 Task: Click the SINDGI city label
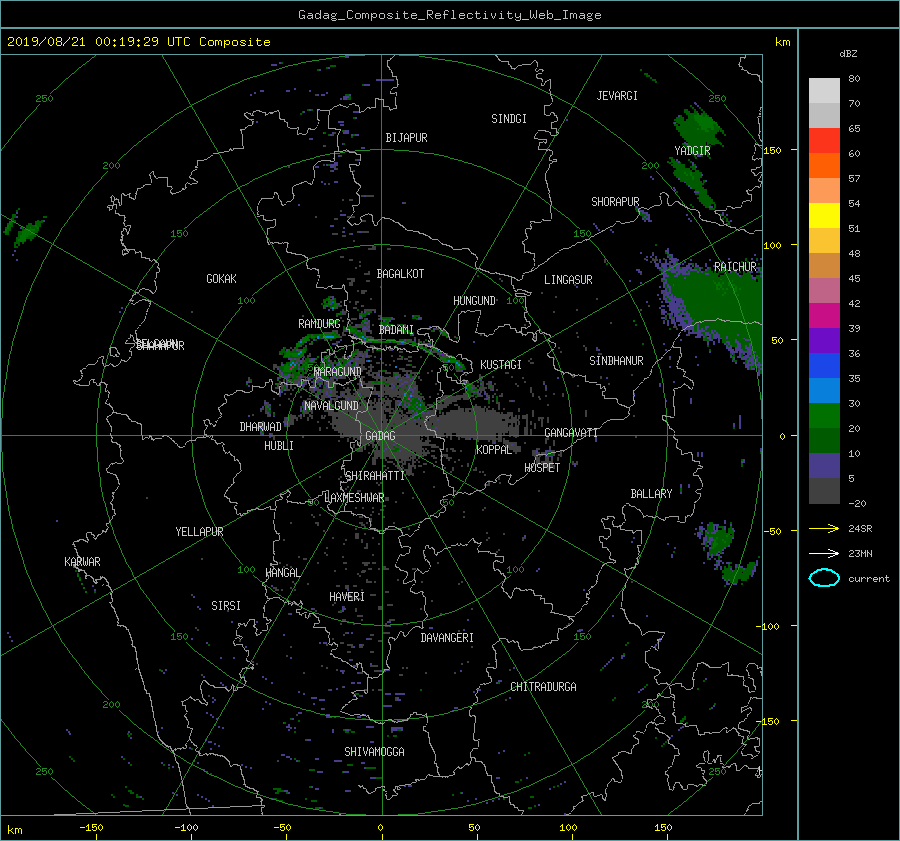click(x=509, y=119)
